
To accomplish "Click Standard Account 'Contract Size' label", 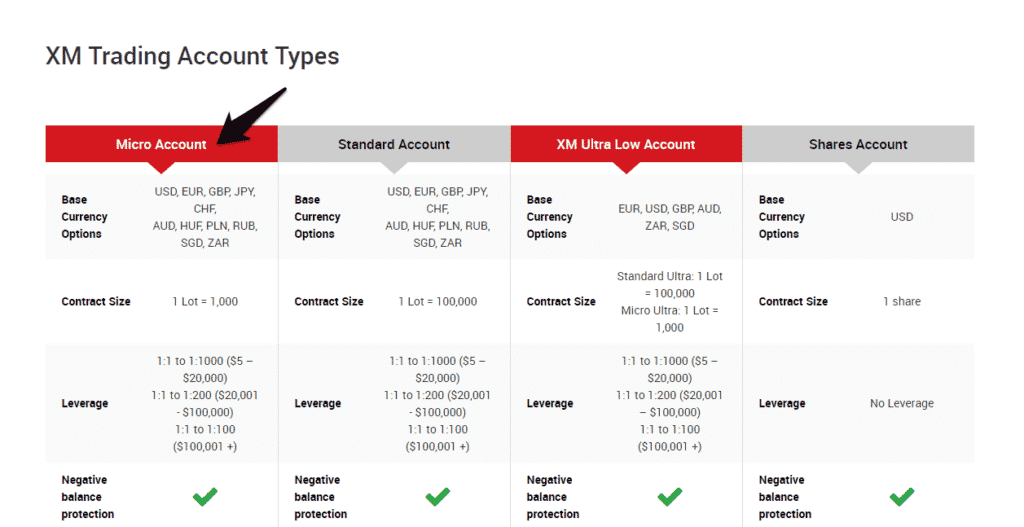I will tap(328, 301).
